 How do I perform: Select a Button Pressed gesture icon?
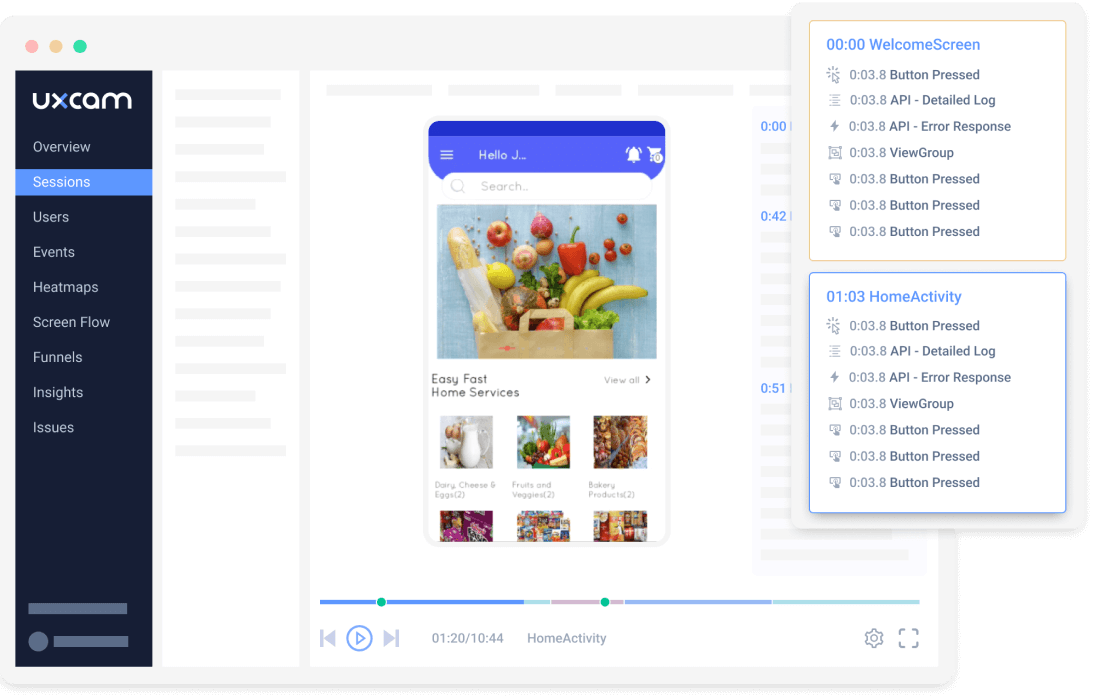coord(834,178)
